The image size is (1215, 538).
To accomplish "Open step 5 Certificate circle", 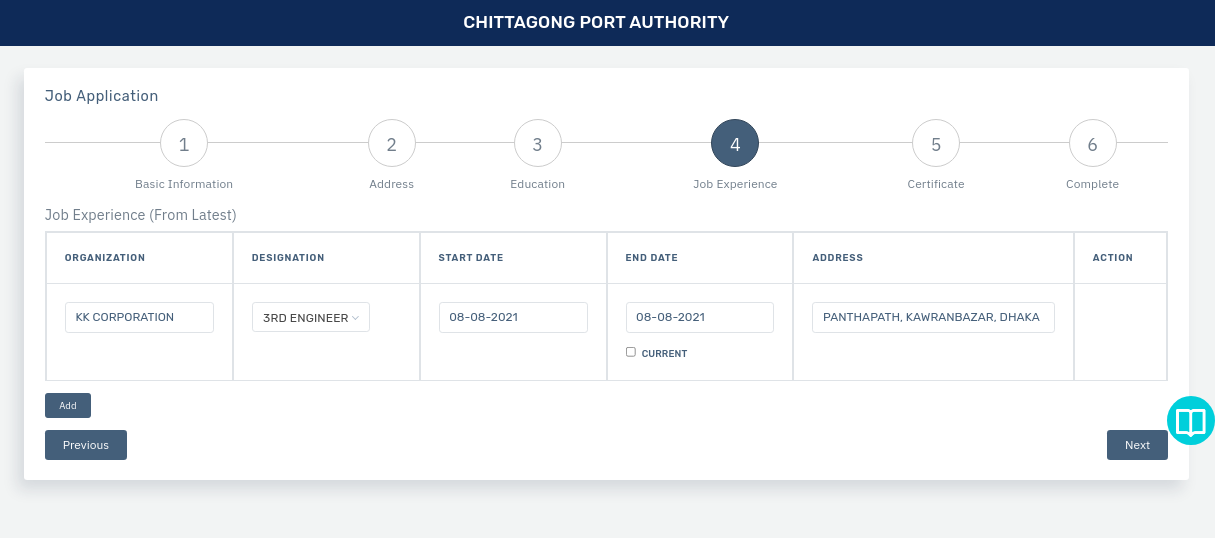I will (936, 144).
